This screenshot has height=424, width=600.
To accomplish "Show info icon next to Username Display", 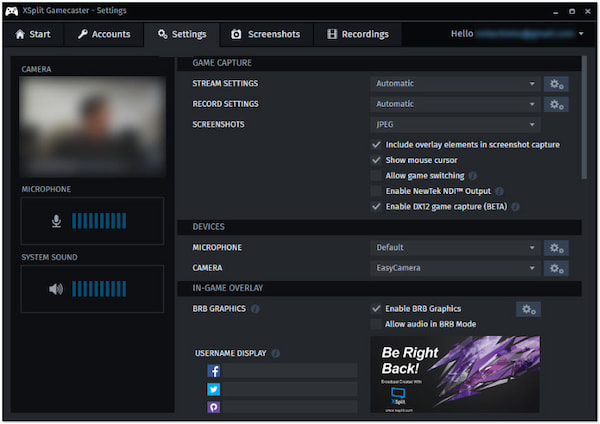I will click(276, 353).
